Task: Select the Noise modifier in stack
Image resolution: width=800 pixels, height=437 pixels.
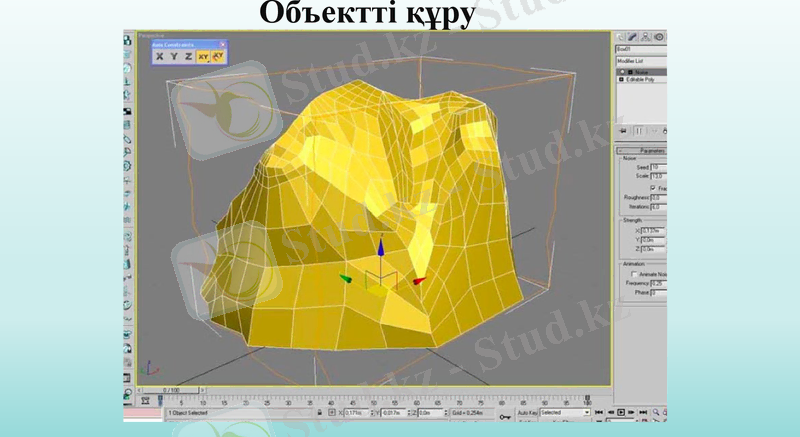Action: [642, 72]
